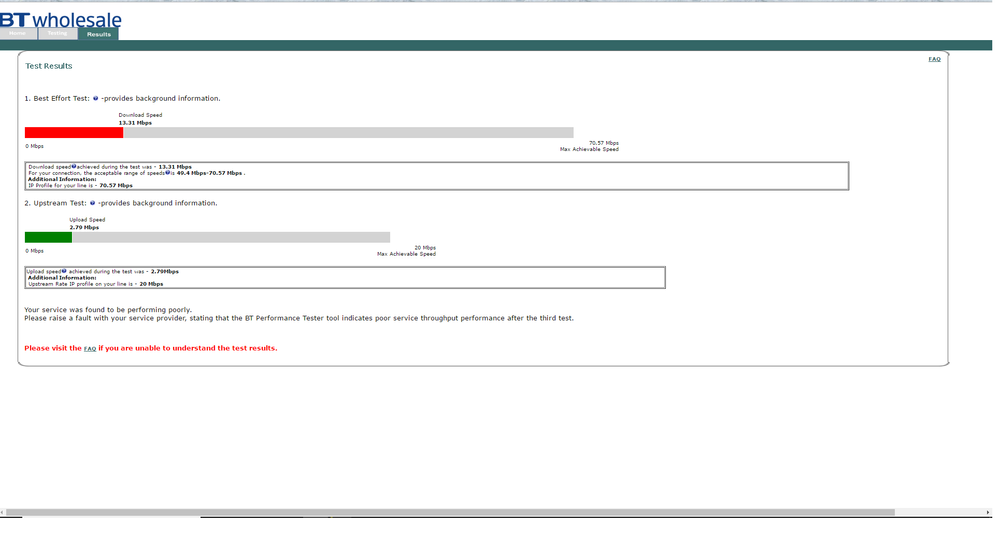
Task: Select the 'Test Results' heading
Action: click(48, 66)
